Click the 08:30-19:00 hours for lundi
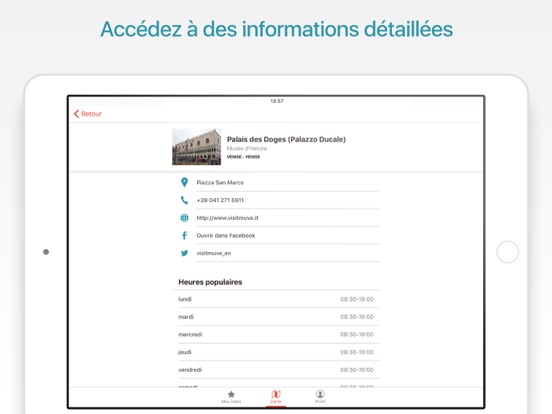This screenshot has height=414, width=552. (357, 299)
